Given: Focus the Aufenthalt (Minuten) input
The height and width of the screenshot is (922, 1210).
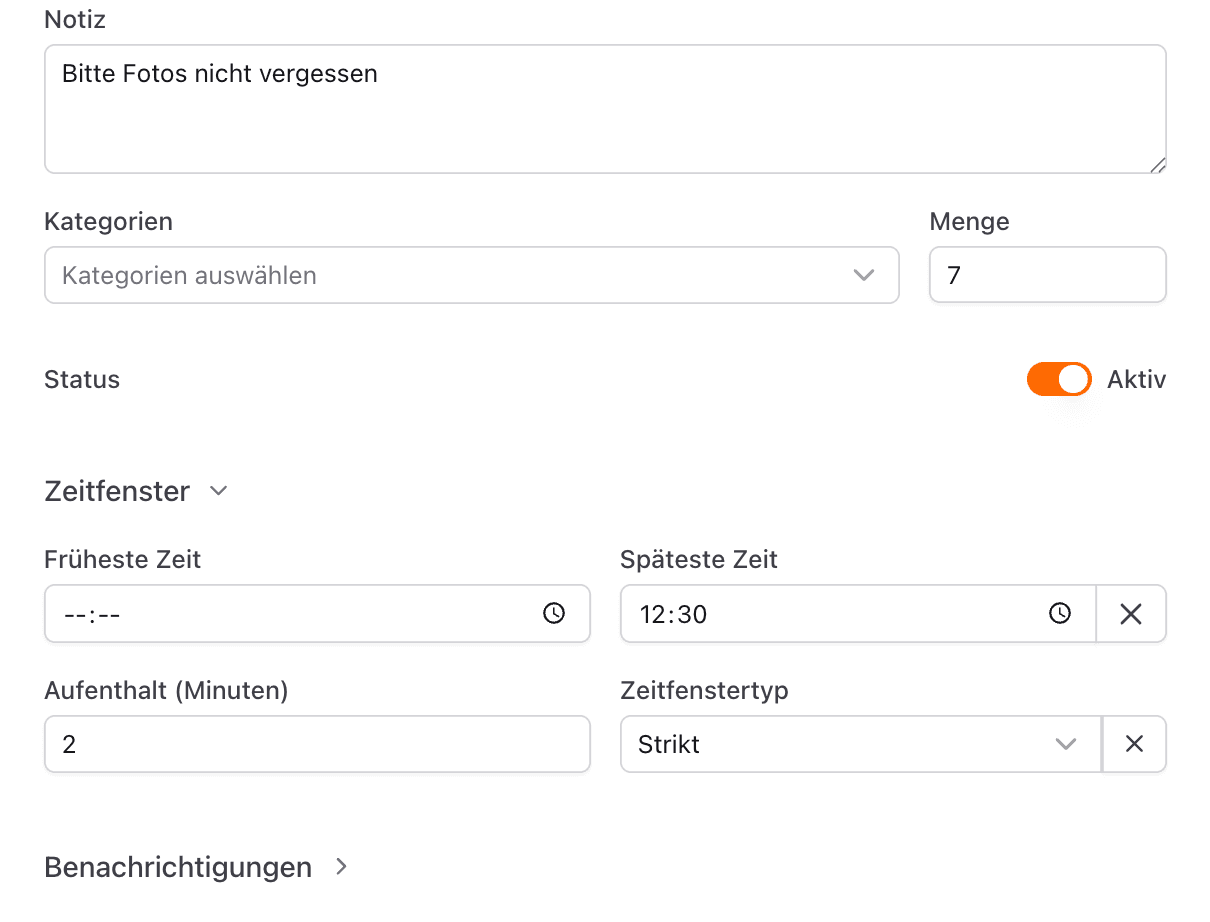Looking at the screenshot, I should click(x=317, y=744).
